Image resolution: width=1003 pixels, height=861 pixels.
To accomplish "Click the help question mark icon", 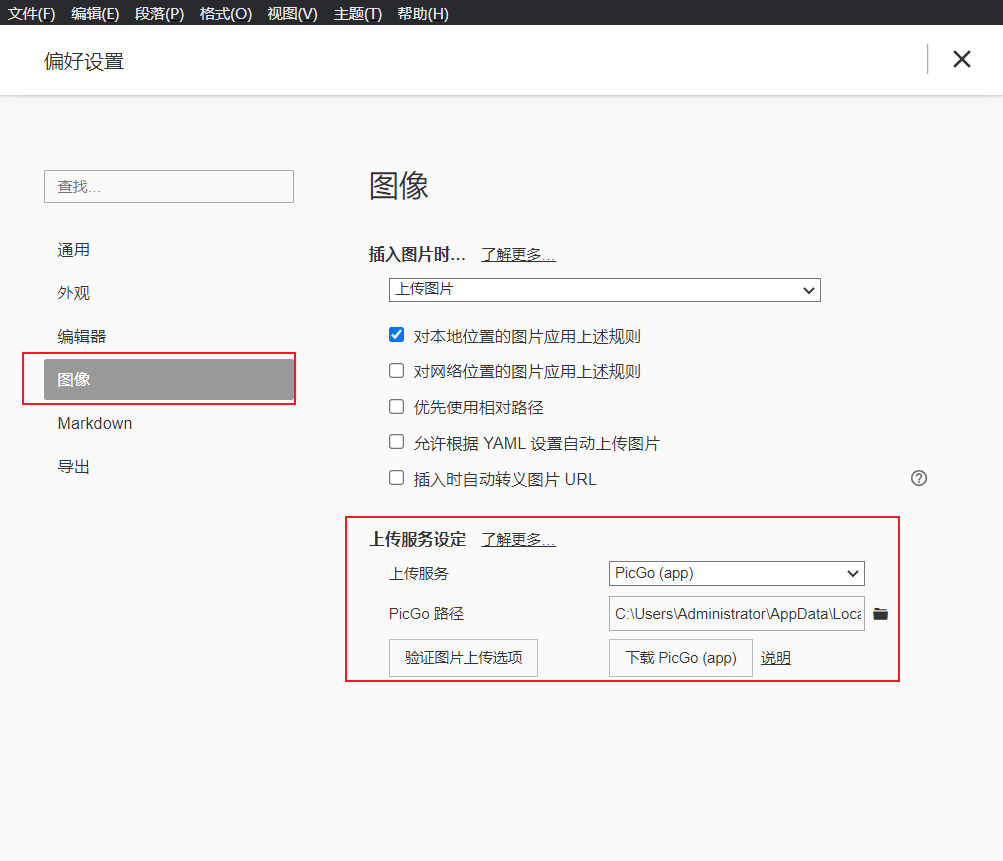I will point(919,478).
